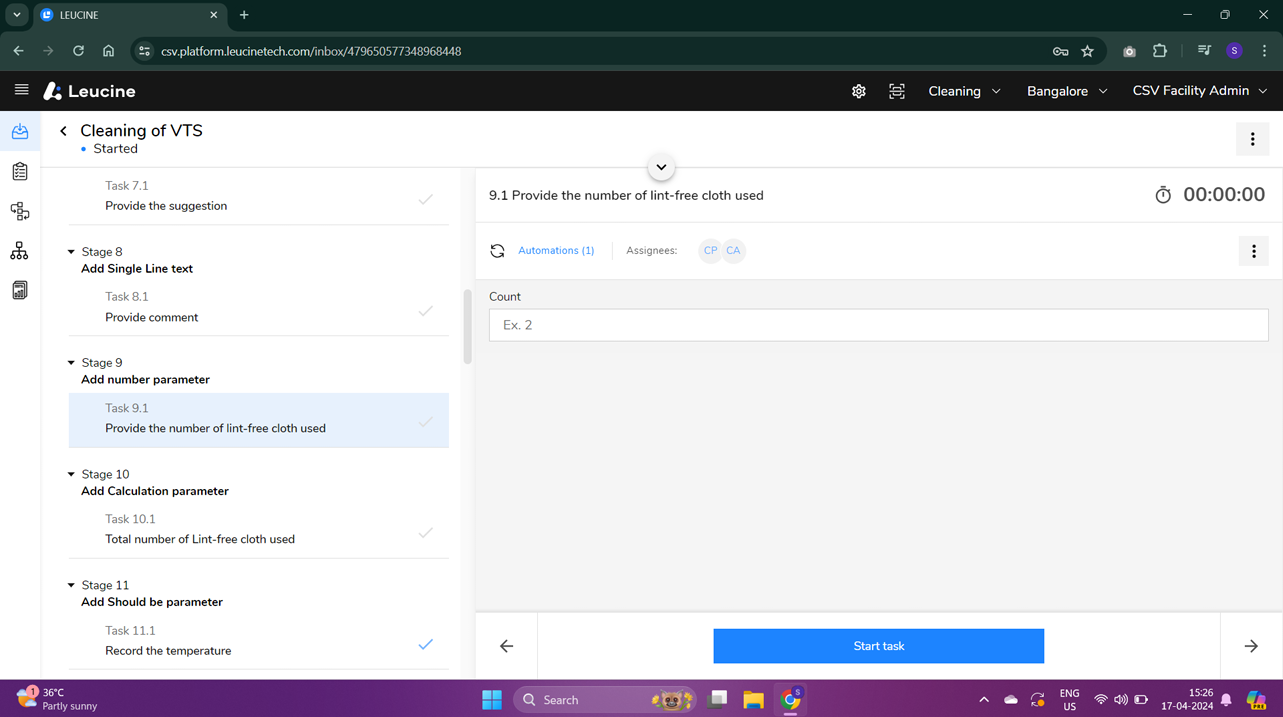Open the Bangalore facility dropdown
The width and height of the screenshot is (1283, 717).
1067,91
